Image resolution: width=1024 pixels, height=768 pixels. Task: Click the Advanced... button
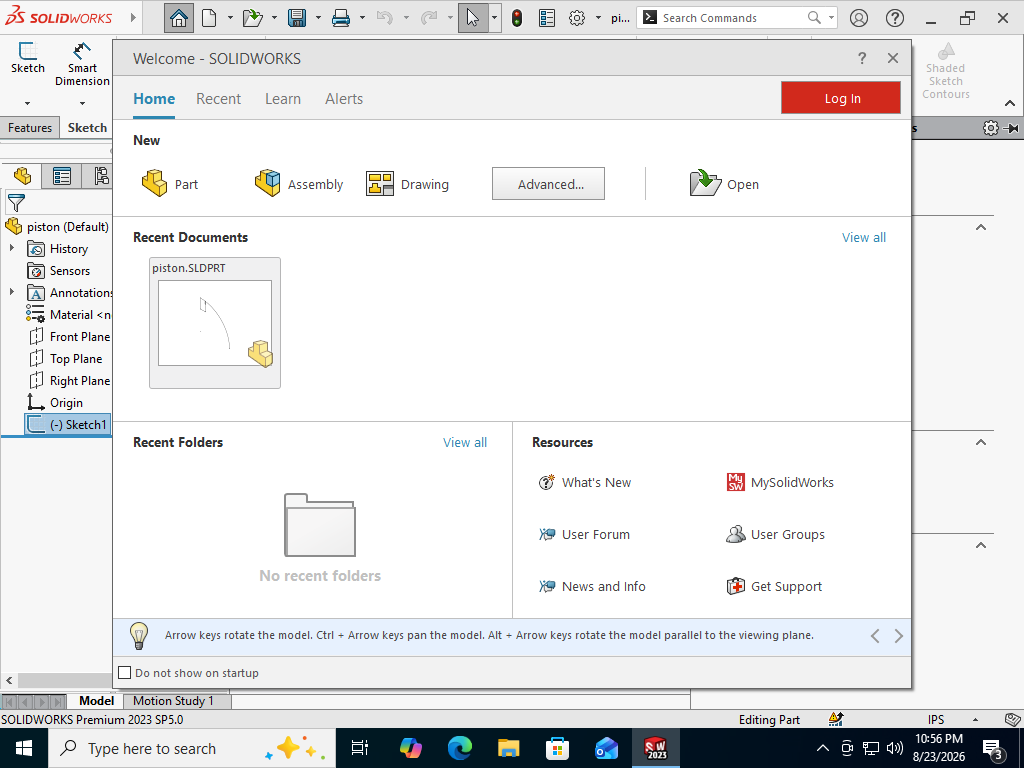click(x=549, y=184)
